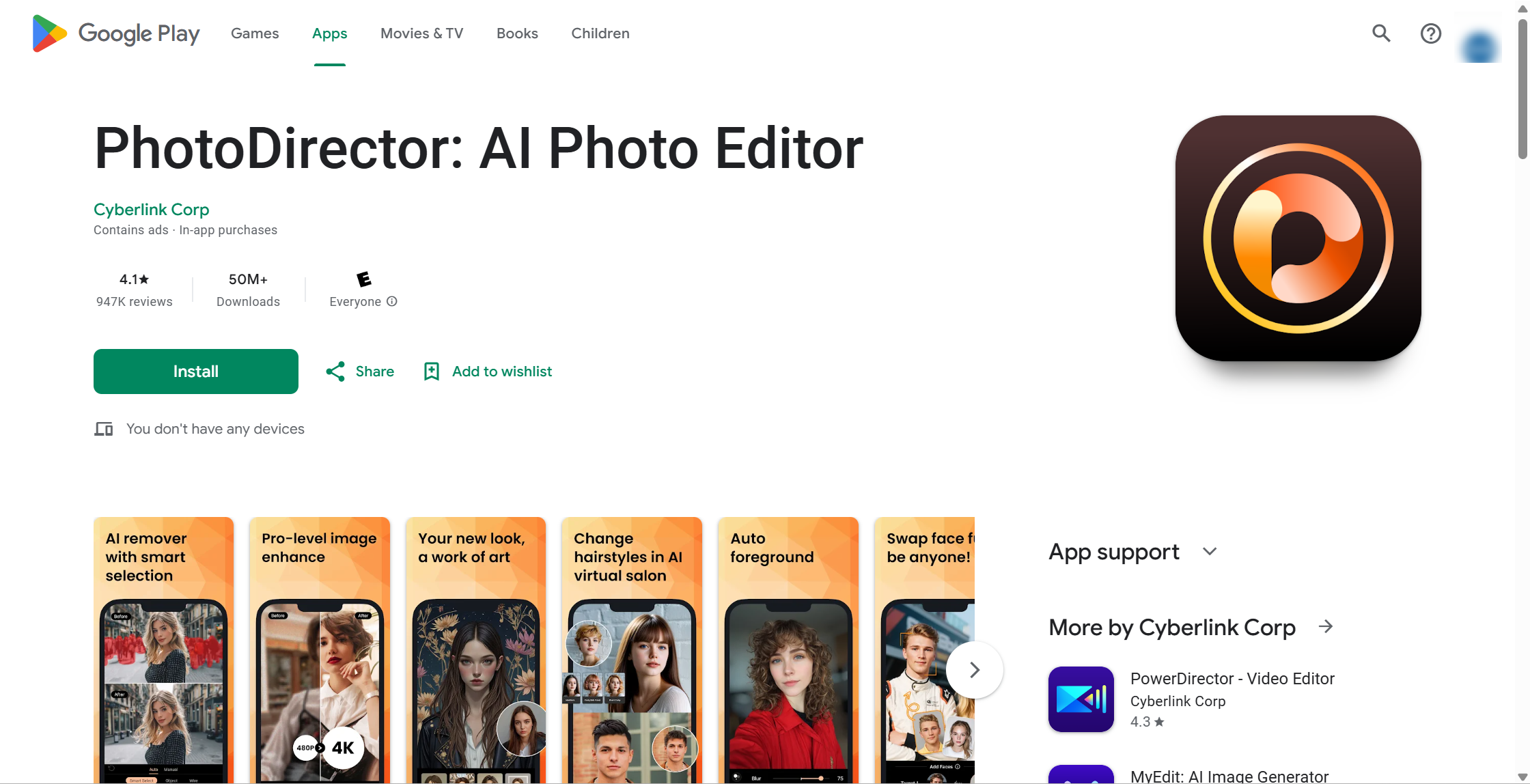
Task: Click the Share icon
Action: coord(335,372)
